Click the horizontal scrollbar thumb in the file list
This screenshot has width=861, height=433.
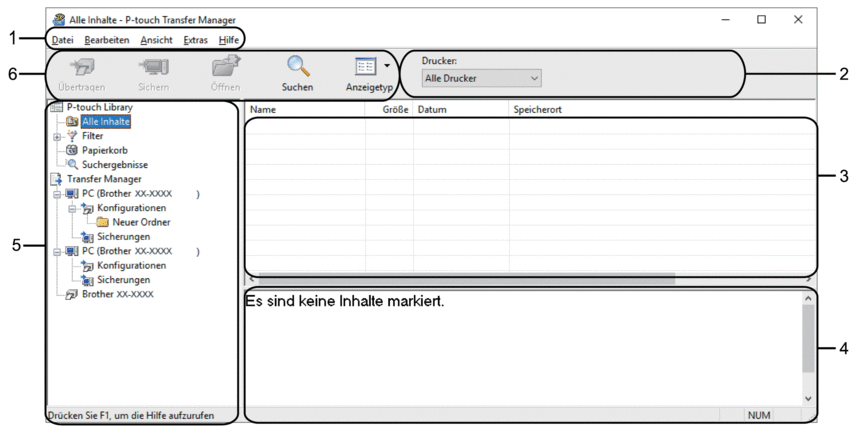pos(466,279)
